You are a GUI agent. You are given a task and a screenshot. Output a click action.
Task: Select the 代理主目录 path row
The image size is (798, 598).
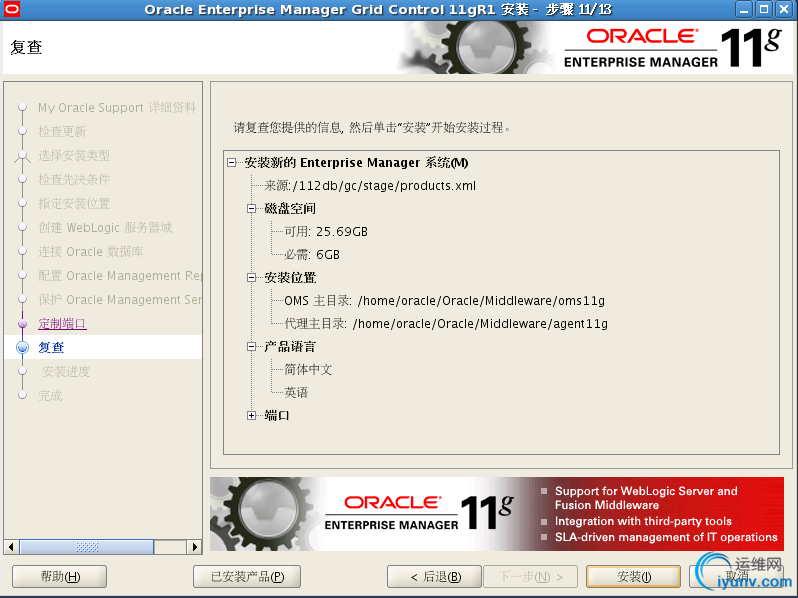[x=446, y=324]
